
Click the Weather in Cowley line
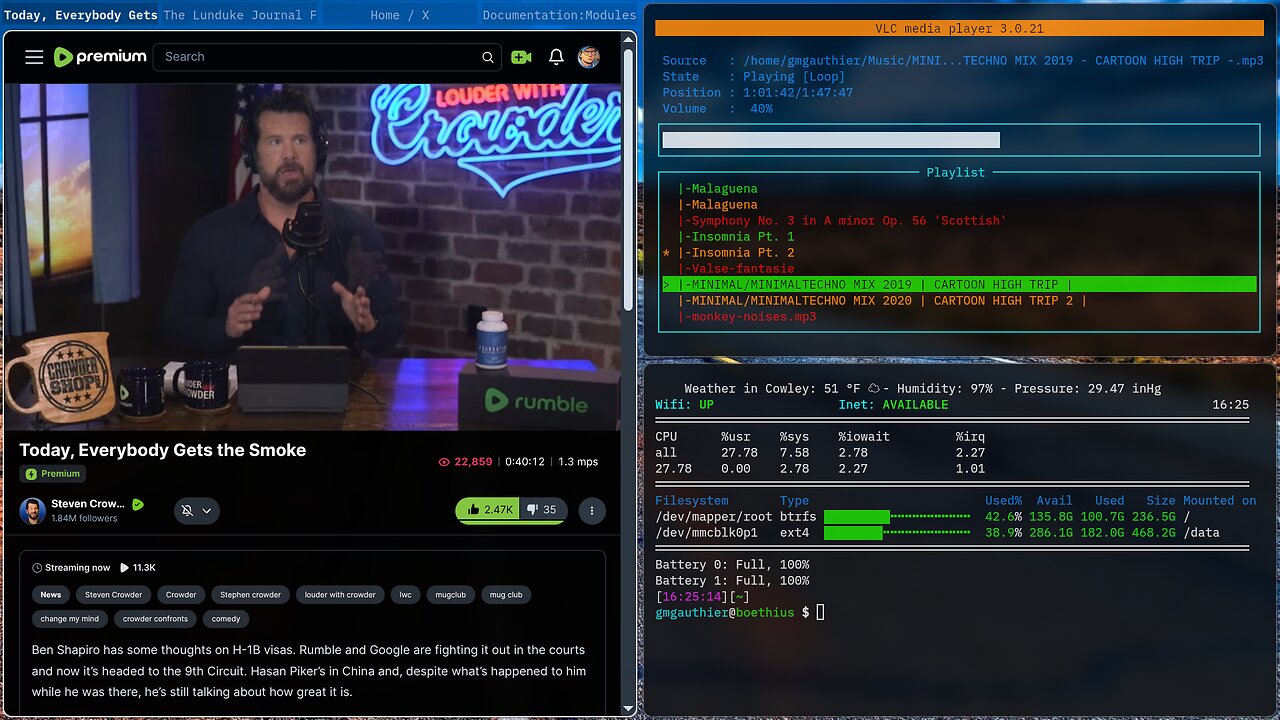point(922,388)
